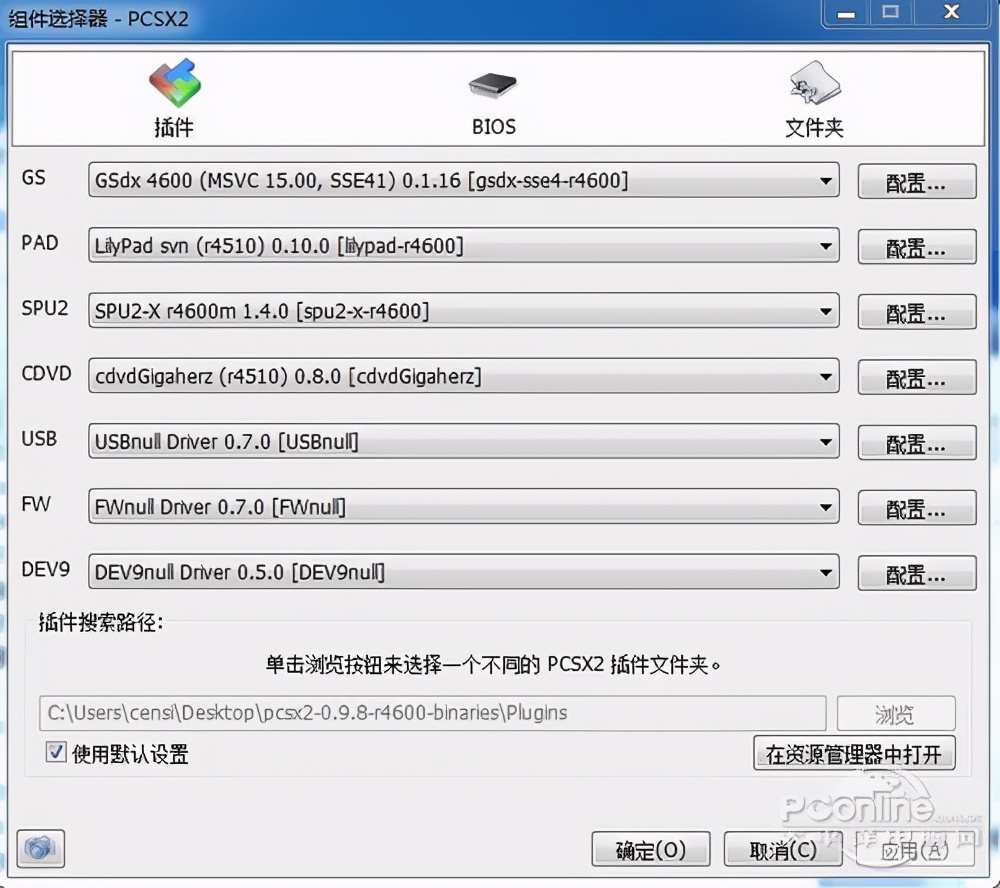The width and height of the screenshot is (1000, 888).
Task: Click the BIOS disc icon at the top
Action: click(x=491, y=86)
